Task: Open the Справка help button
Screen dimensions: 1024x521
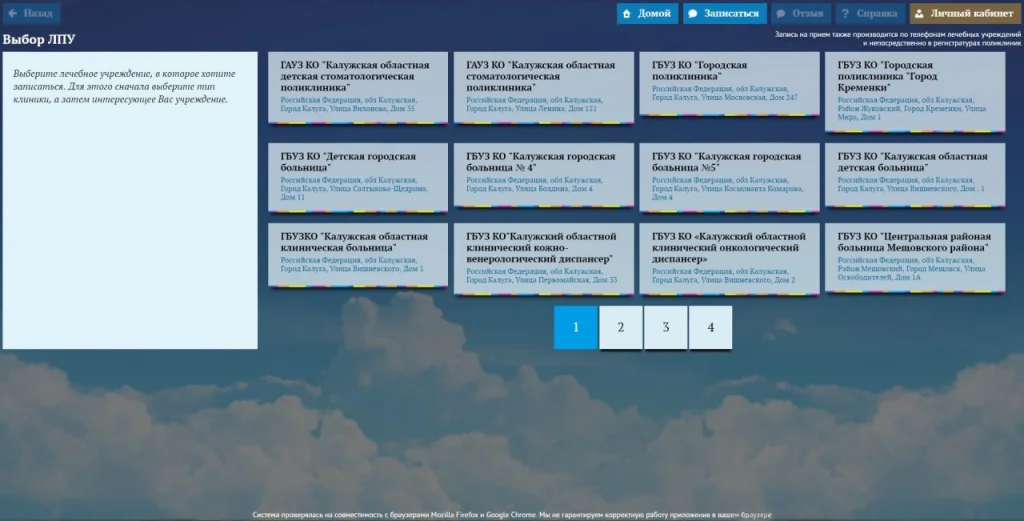Action: click(868, 14)
